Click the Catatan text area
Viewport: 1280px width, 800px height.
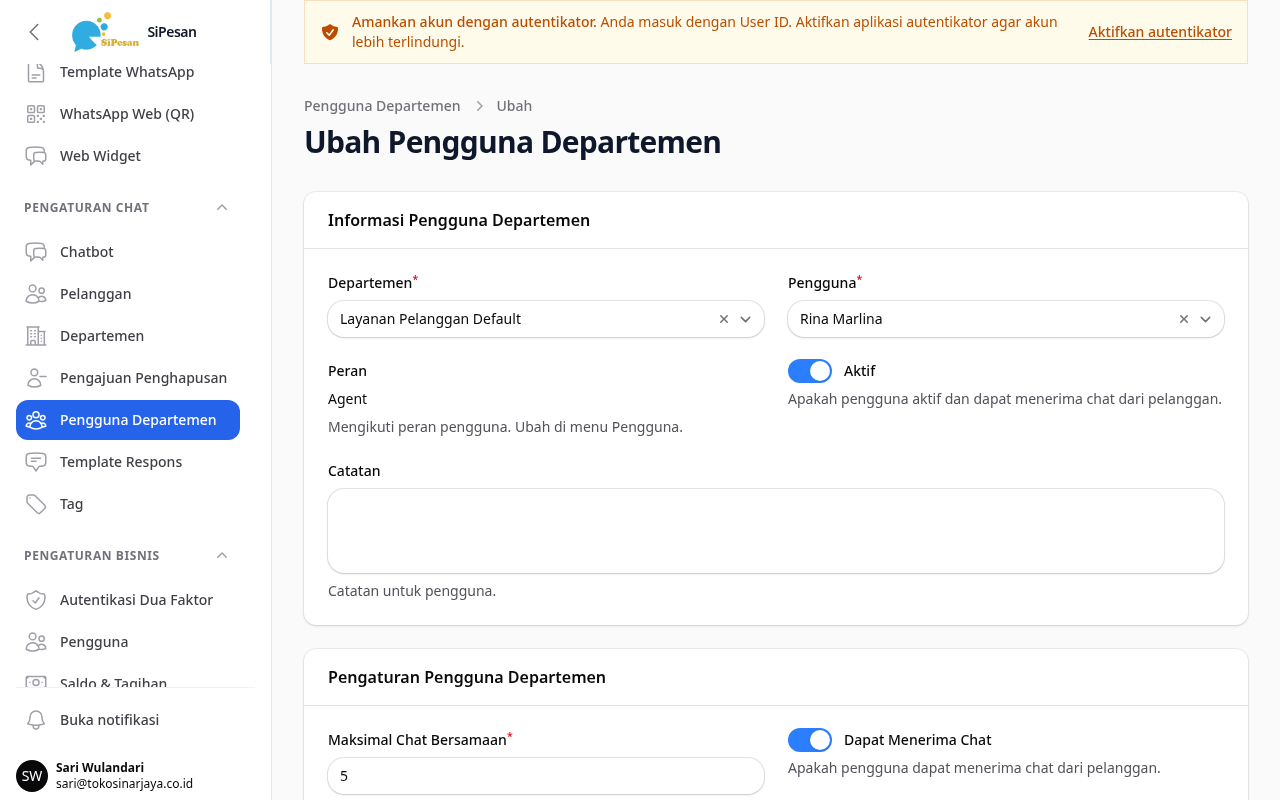click(x=776, y=531)
